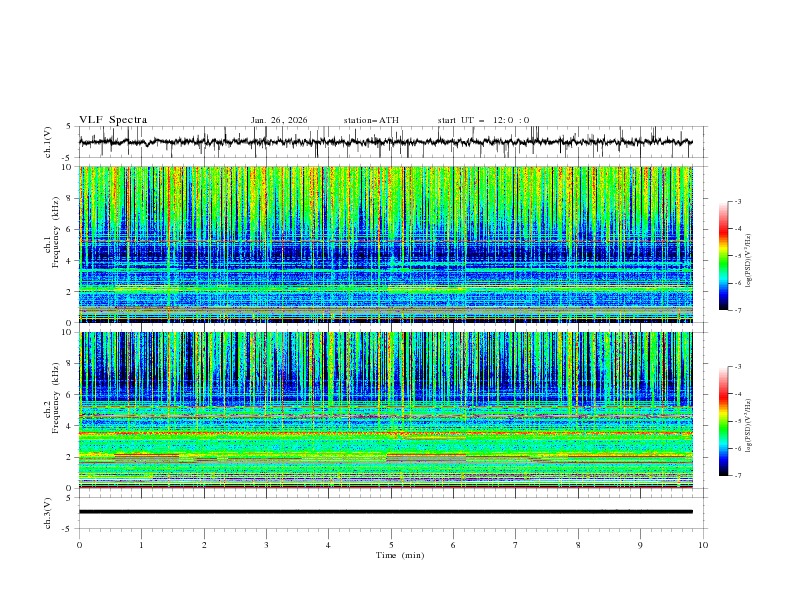The image size is (792, 612).
Task: Click the ch.2 spectrogram panel
Action: 386,410
